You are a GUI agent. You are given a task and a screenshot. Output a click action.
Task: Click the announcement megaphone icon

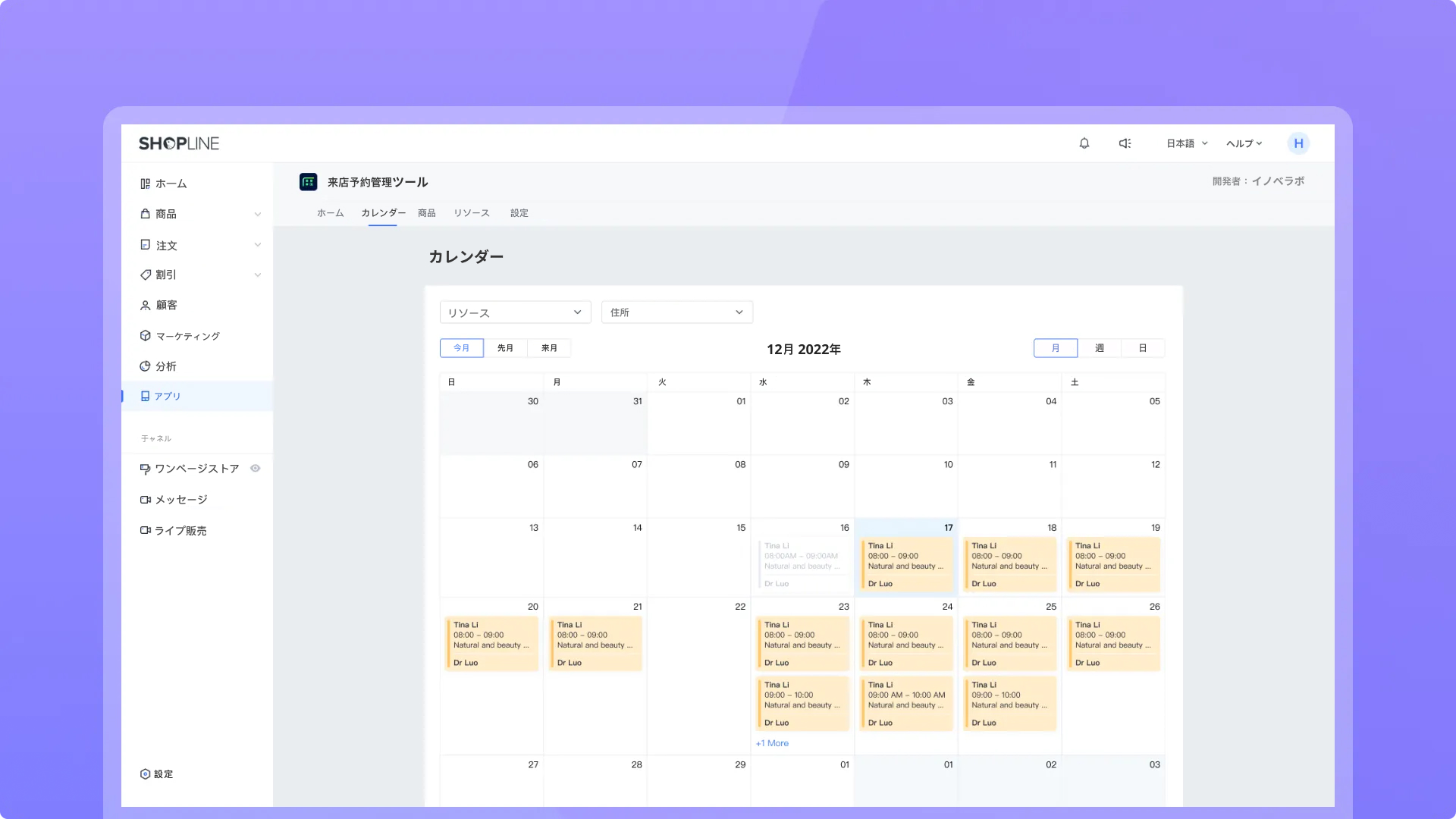1125,143
